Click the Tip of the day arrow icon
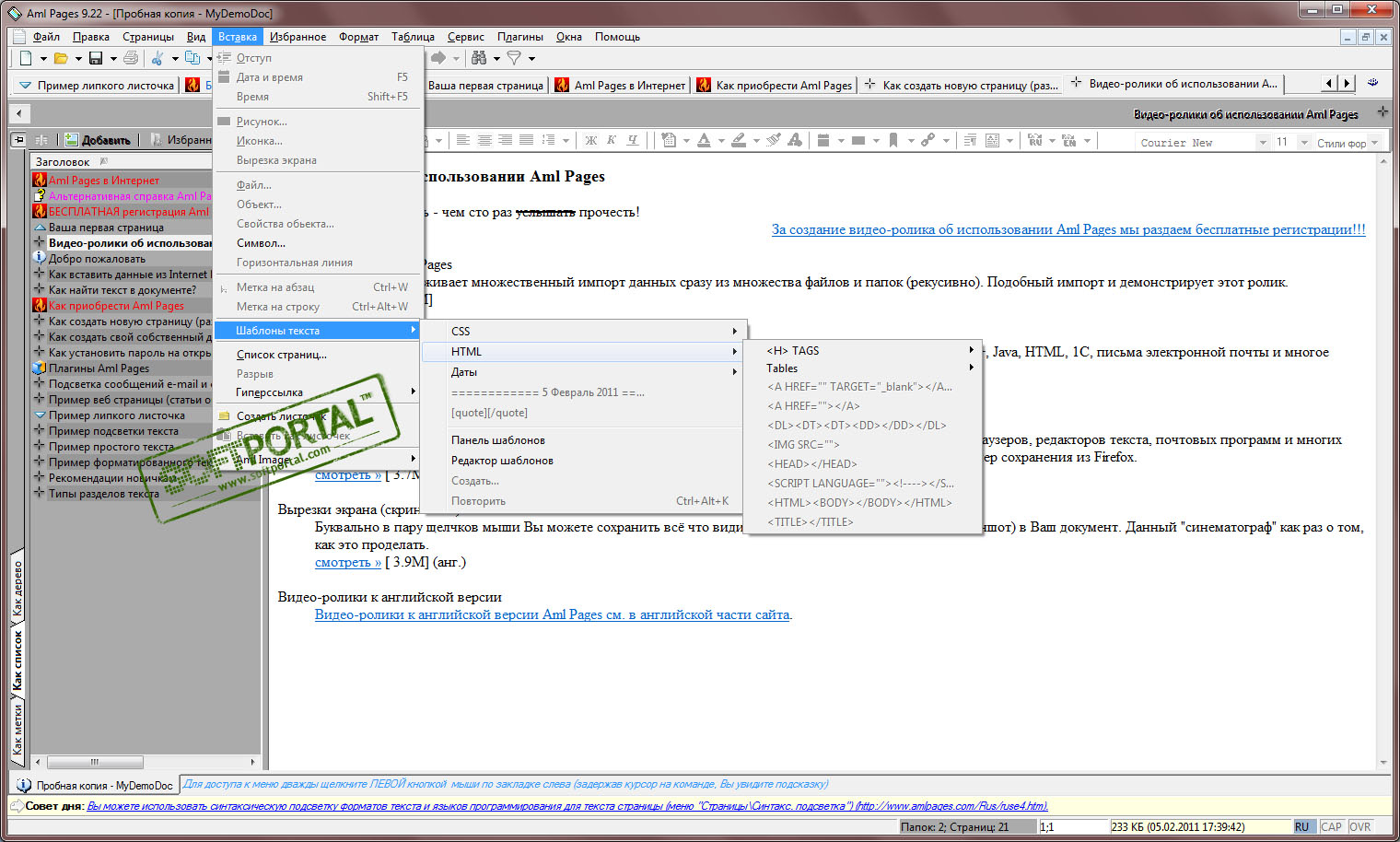The width and height of the screenshot is (1400, 842). 17,806
